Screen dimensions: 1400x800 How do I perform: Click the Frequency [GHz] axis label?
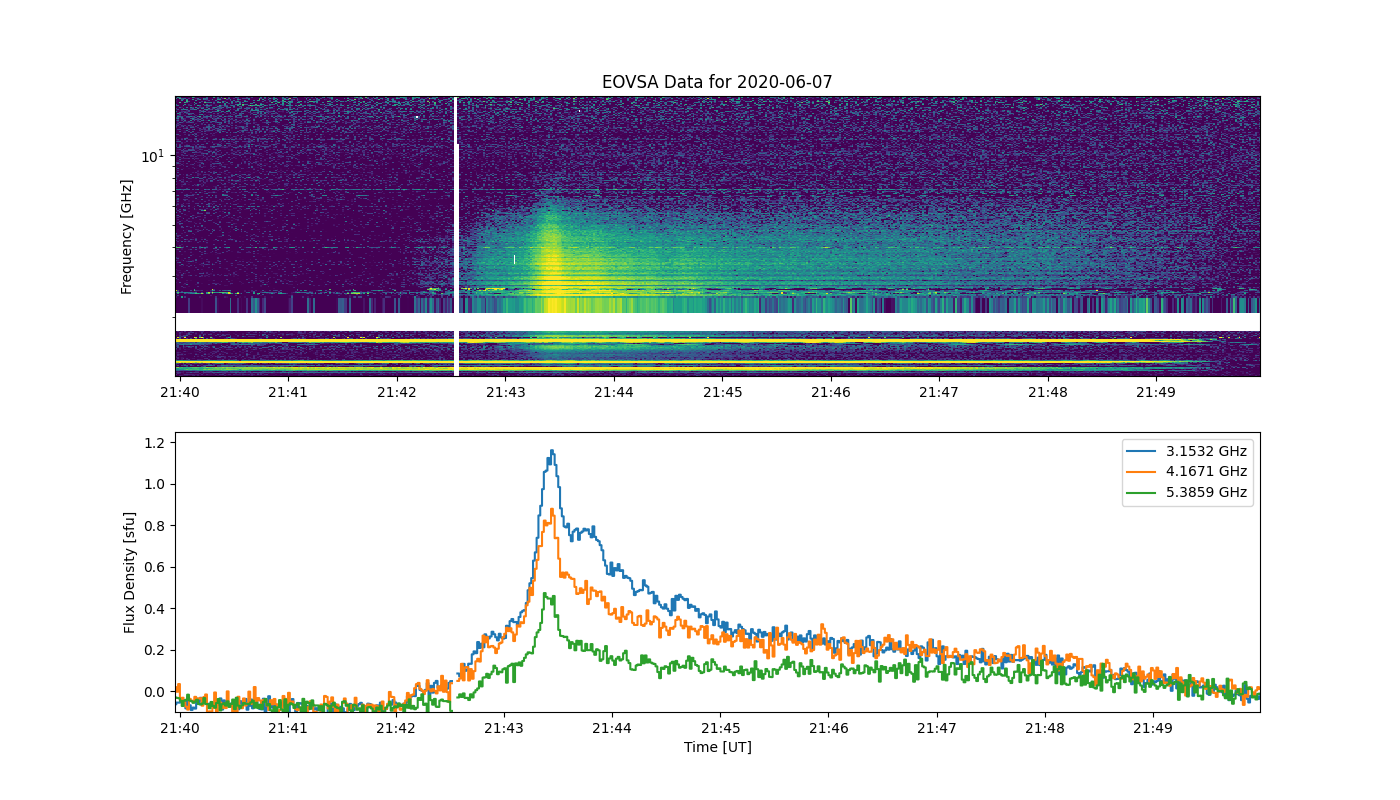[127, 237]
